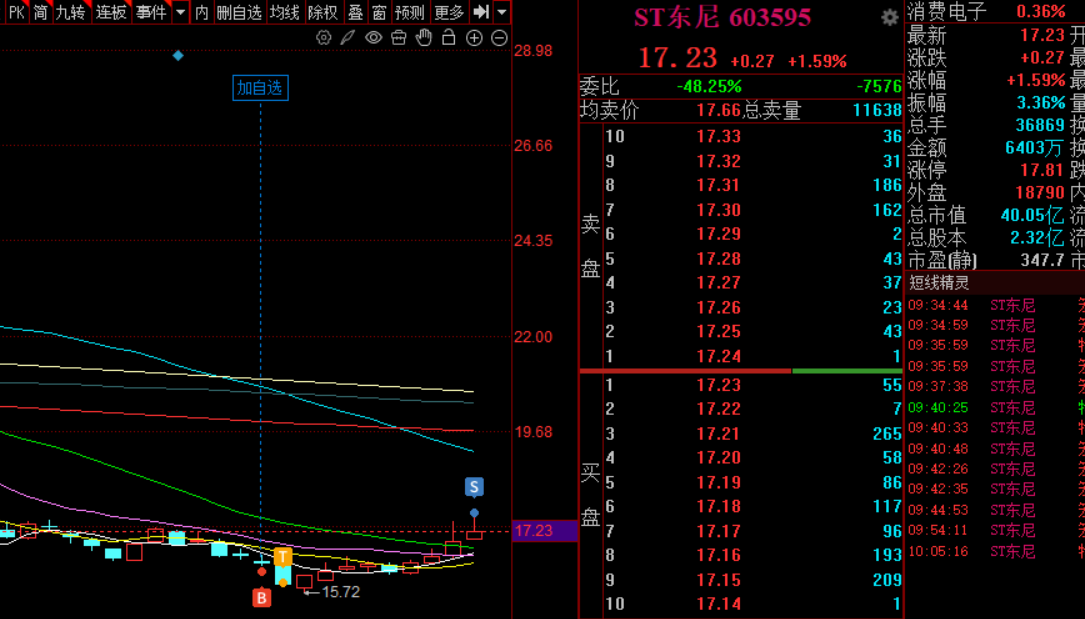This screenshot has width=1085, height=619.
Task: Click 删自选 to remove from watchlist
Action: (x=239, y=12)
